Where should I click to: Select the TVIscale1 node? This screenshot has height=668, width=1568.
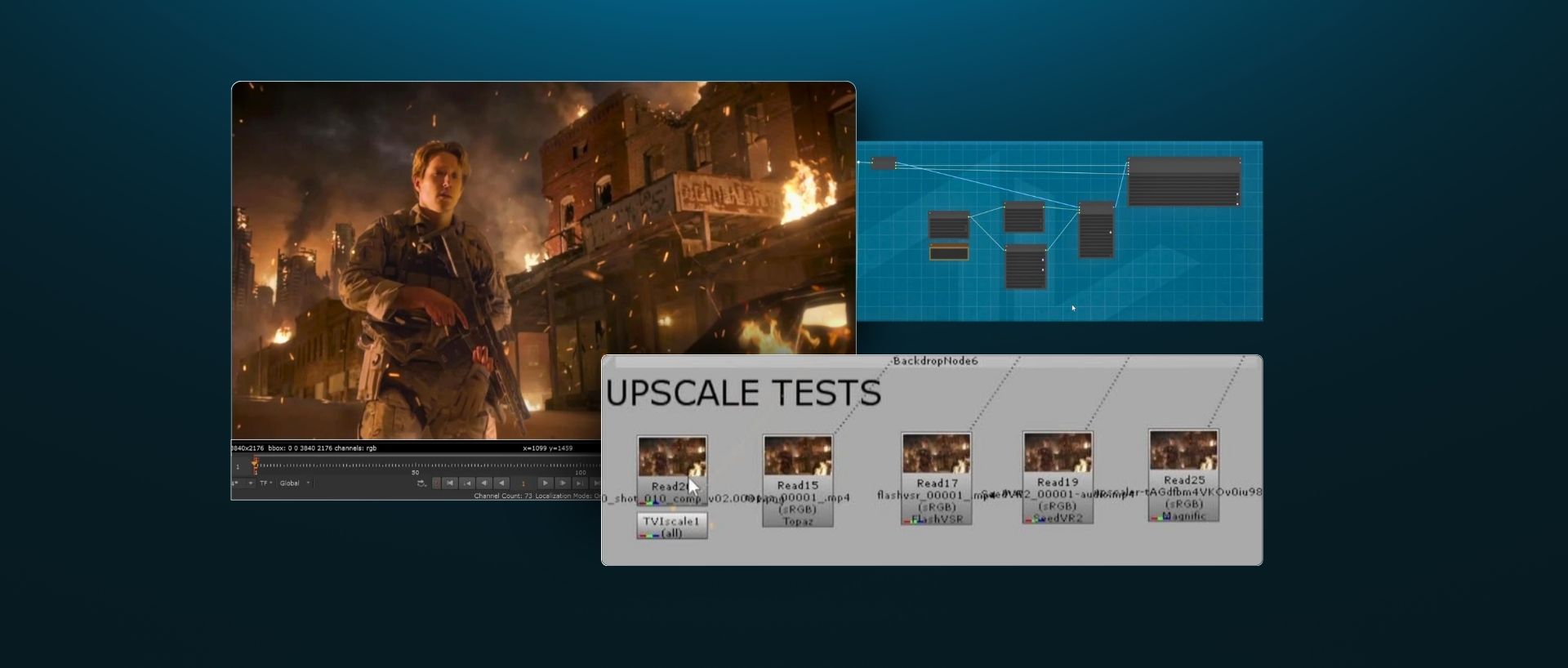pyautogui.click(x=672, y=526)
